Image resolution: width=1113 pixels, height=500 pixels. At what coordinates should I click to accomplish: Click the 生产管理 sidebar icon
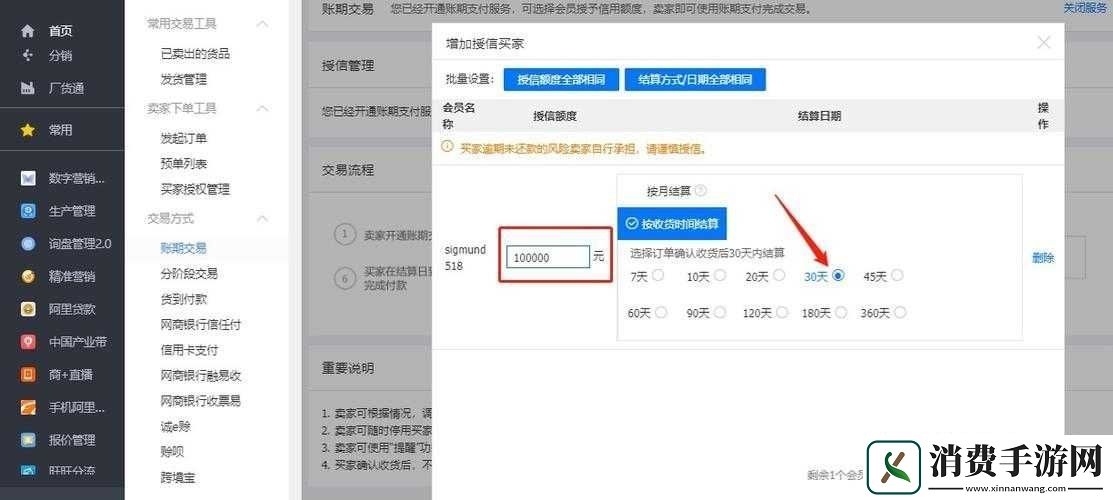pos(28,211)
